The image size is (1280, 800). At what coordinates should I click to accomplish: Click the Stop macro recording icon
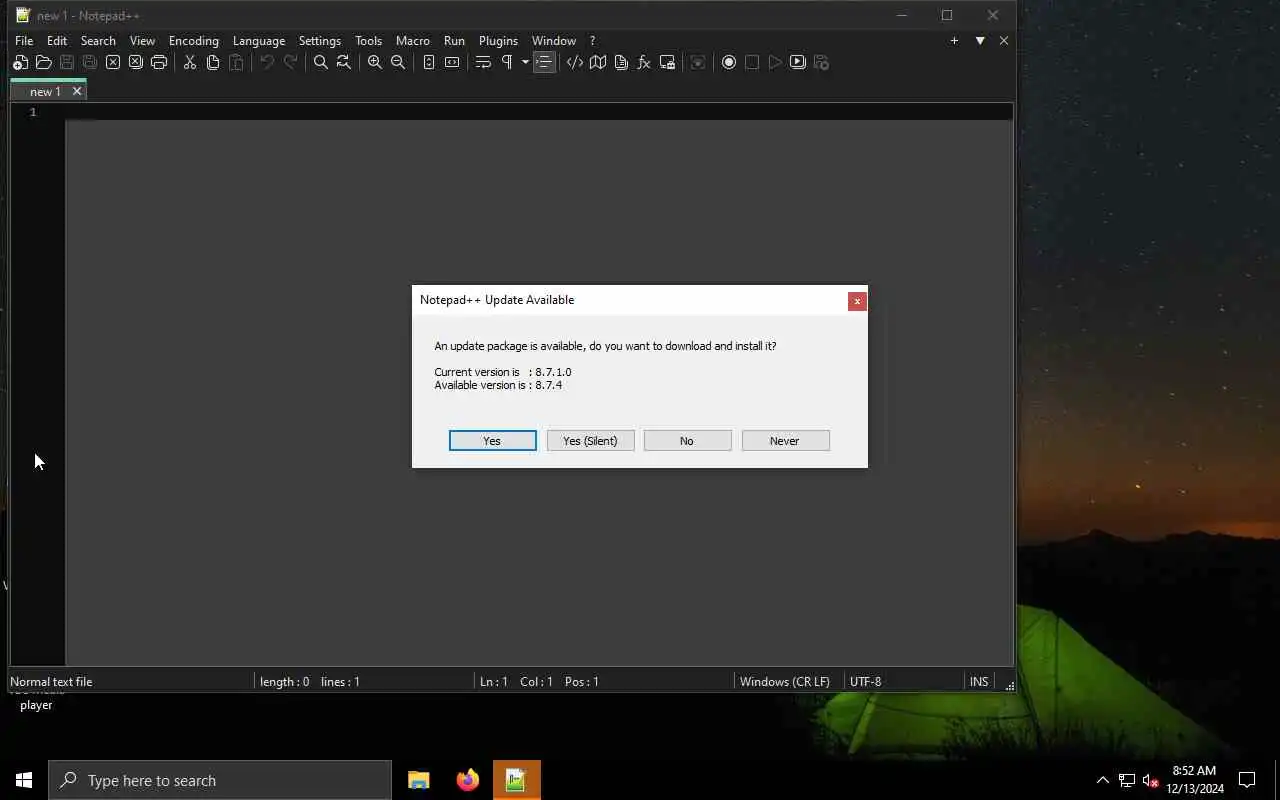[x=751, y=62]
